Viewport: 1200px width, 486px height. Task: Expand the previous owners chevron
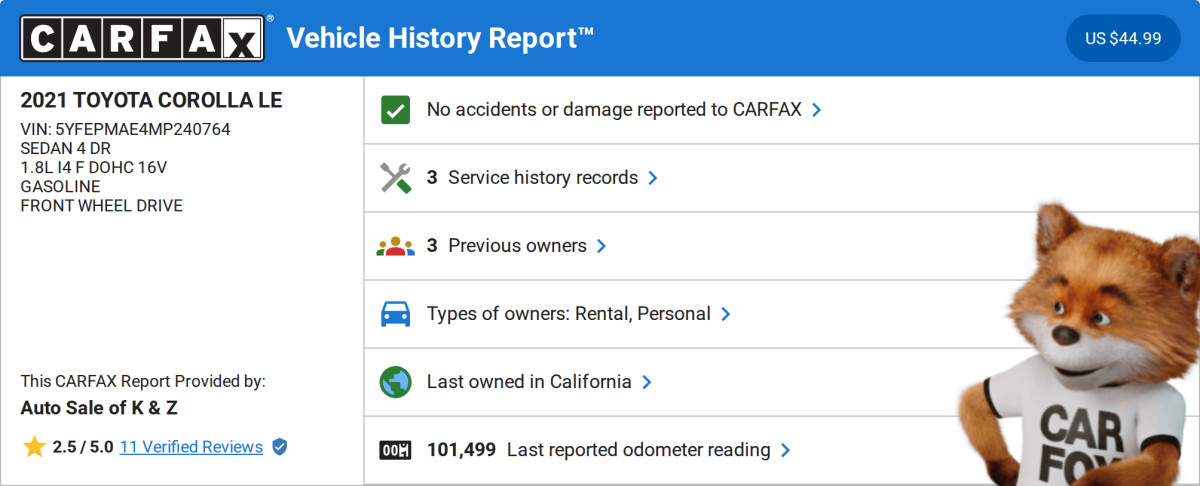tap(601, 246)
